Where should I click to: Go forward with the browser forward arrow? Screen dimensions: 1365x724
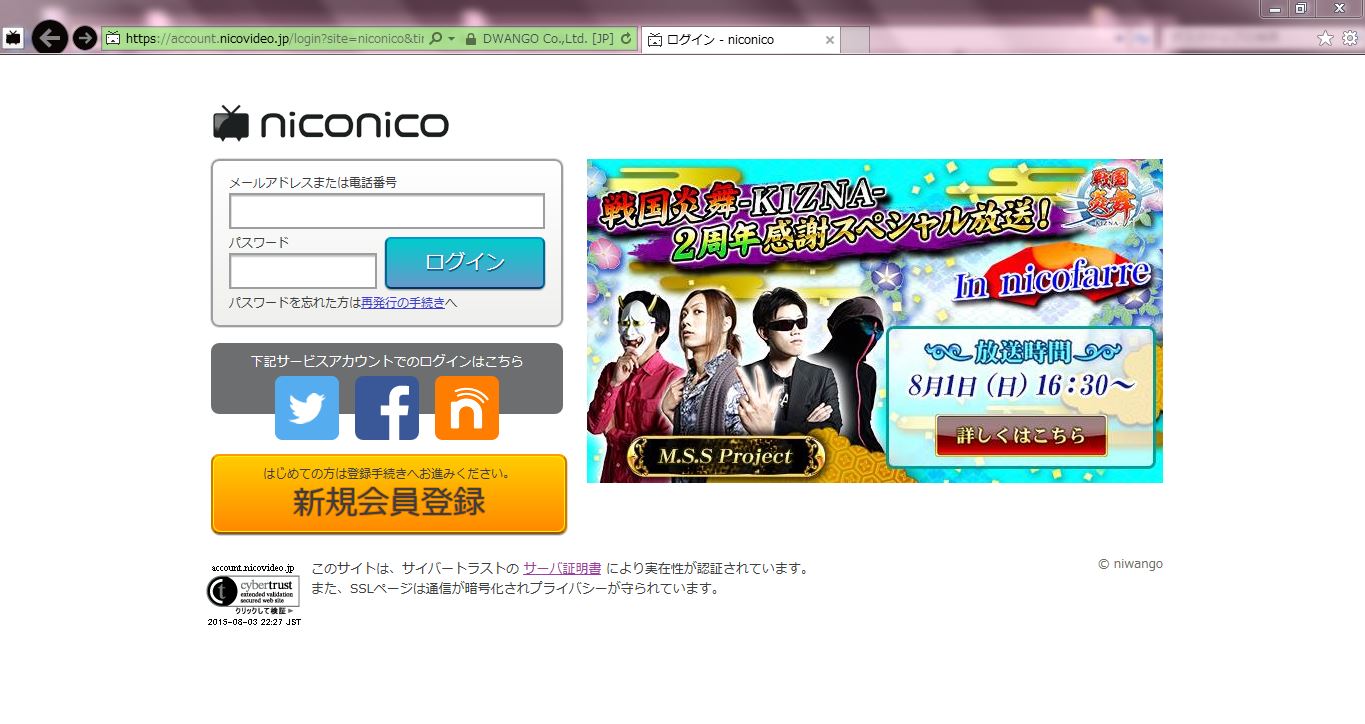pos(85,39)
